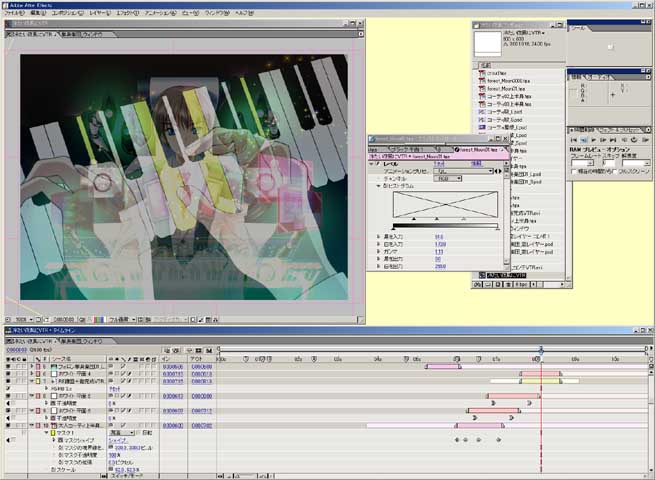Click the snapshot camera icon in viewer footer
The image size is (655, 480).
[x=82, y=320]
